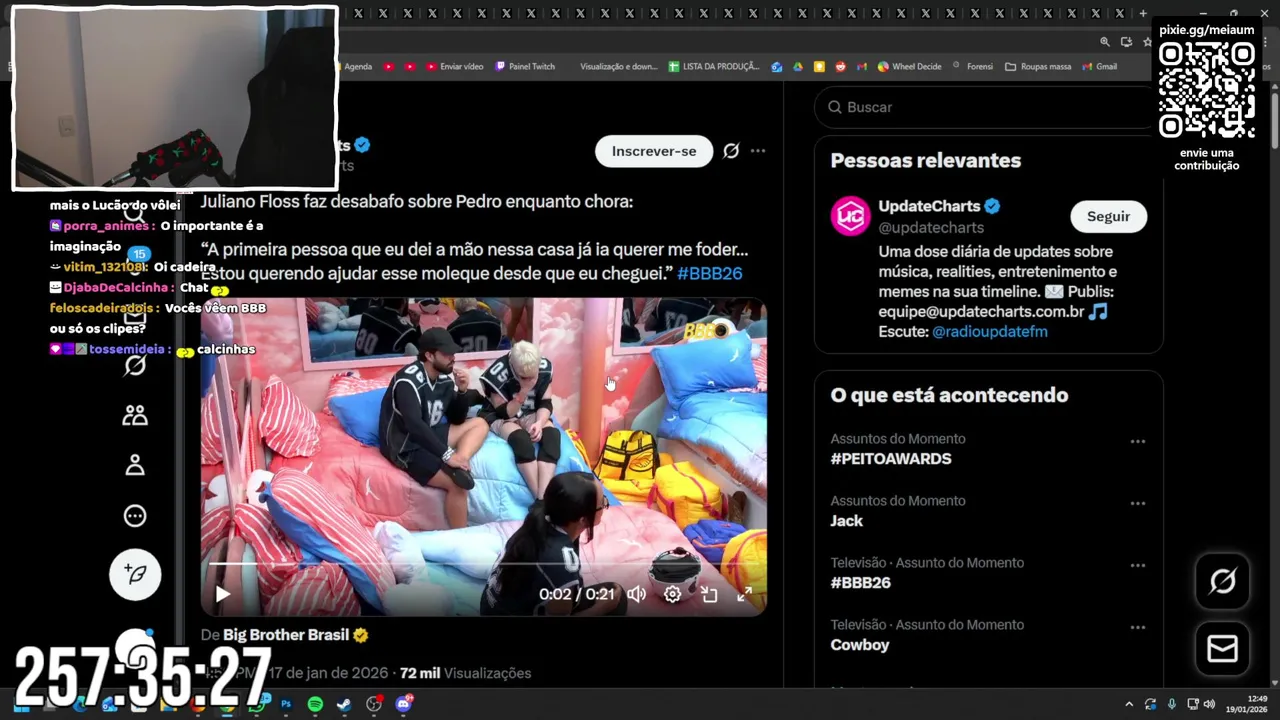The height and width of the screenshot is (720, 1280).
Task: Open the floating Messages envelope button
Action: click(x=1222, y=649)
